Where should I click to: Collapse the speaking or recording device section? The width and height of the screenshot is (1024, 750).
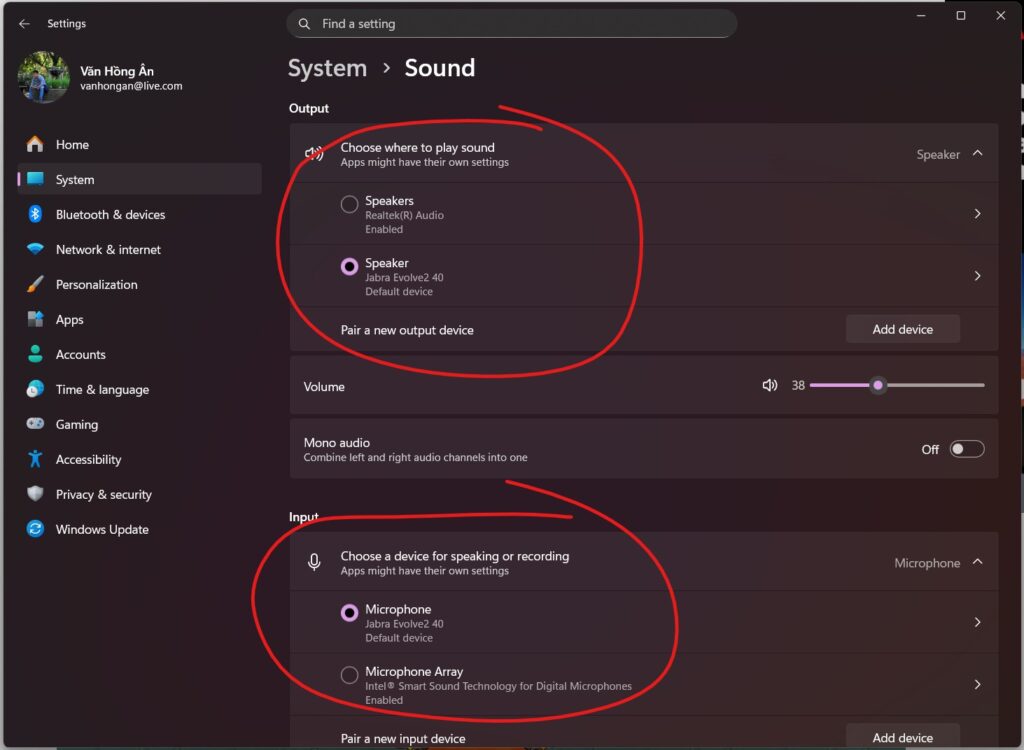[977, 562]
